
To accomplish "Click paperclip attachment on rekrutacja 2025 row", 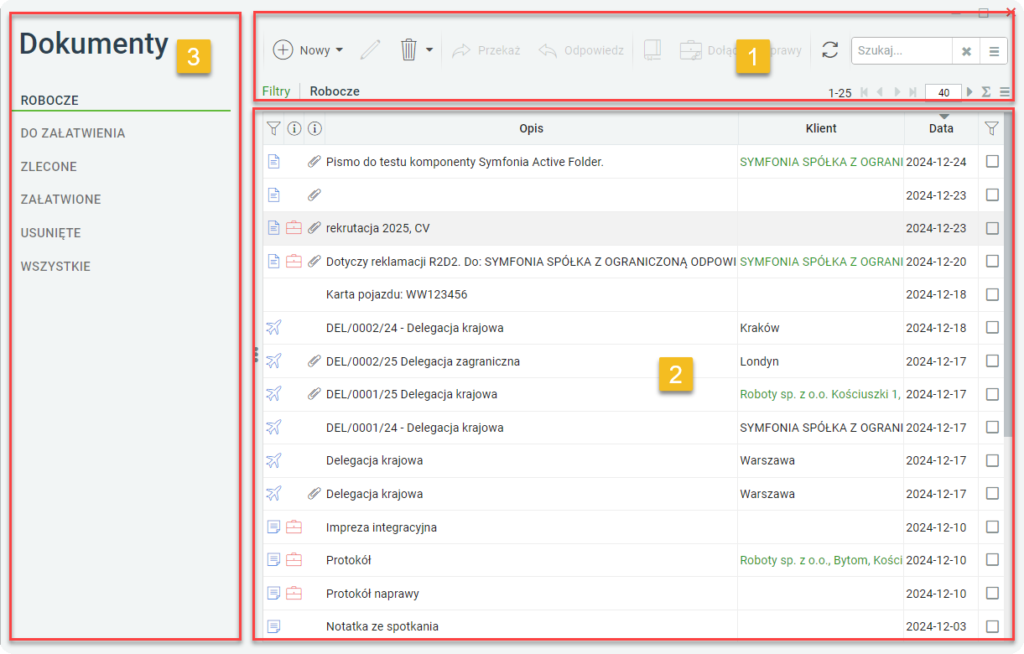I will 314,227.
